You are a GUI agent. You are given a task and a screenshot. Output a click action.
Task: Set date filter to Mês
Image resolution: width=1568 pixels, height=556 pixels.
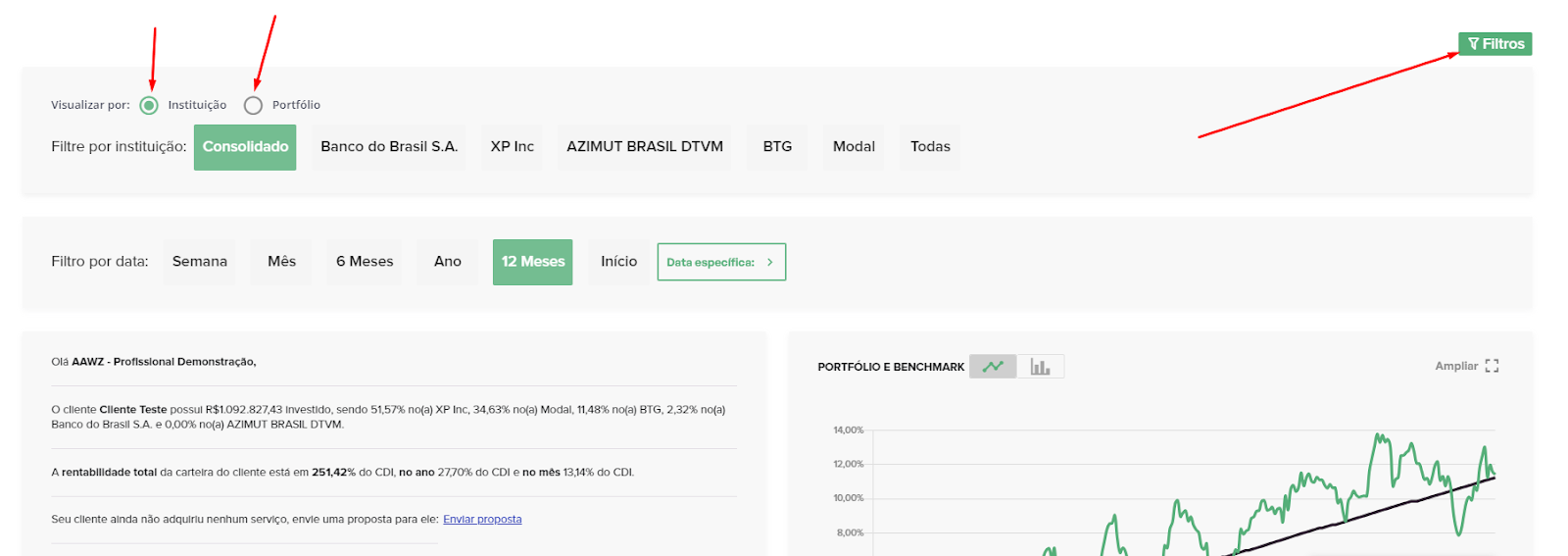coord(281,262)
